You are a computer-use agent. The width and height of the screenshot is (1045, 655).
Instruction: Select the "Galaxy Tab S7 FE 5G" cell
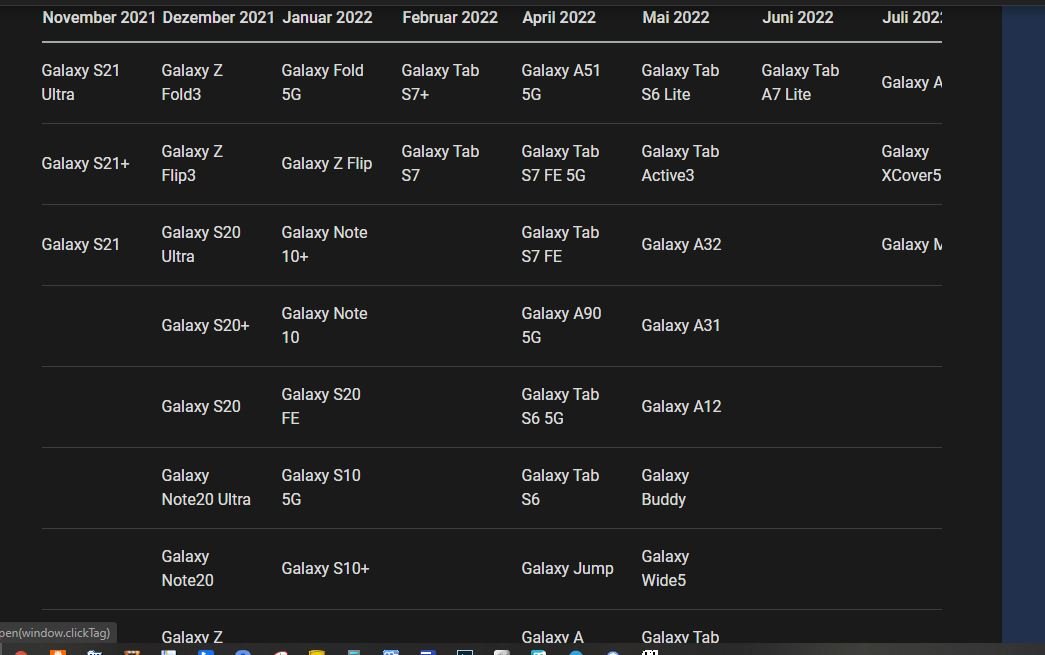pos(560,164)
